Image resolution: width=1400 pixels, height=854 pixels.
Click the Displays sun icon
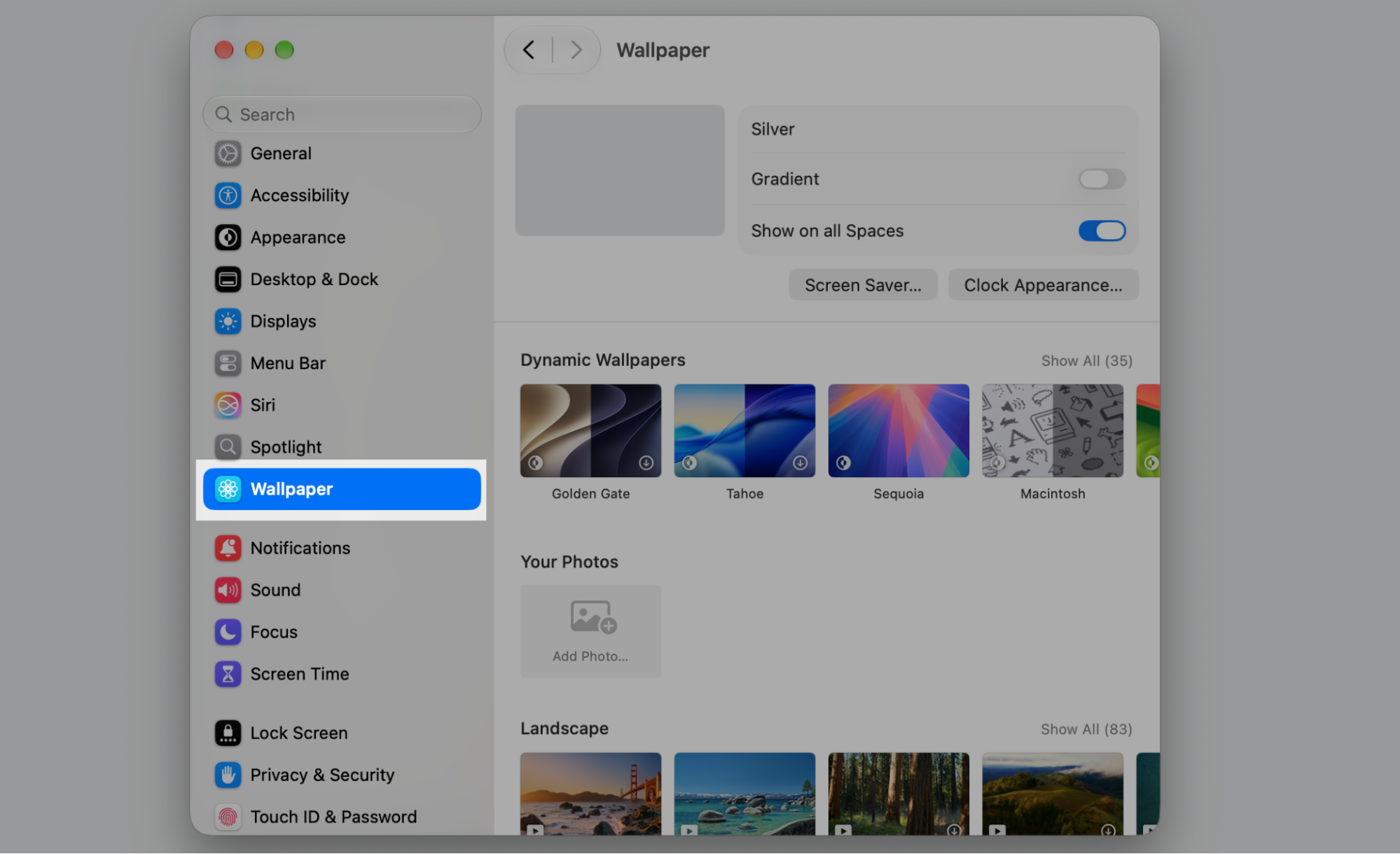click(228, 322)
